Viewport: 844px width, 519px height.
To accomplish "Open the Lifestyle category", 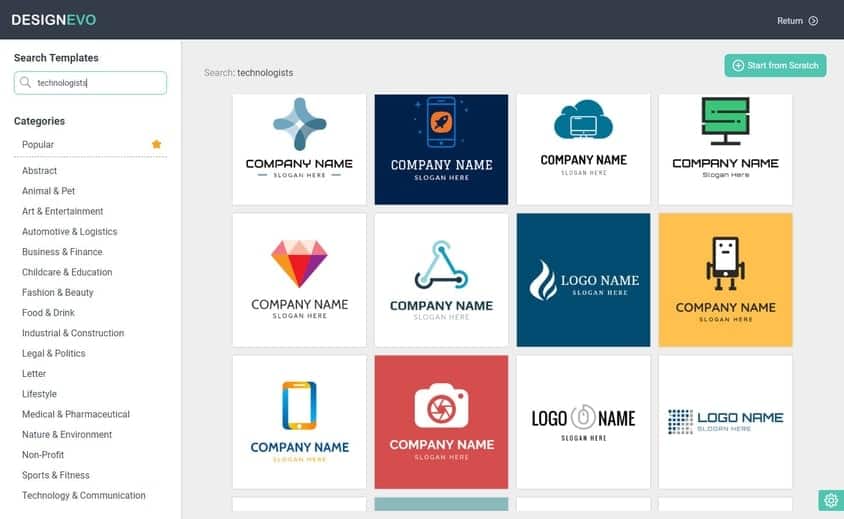I will (39, 394).
